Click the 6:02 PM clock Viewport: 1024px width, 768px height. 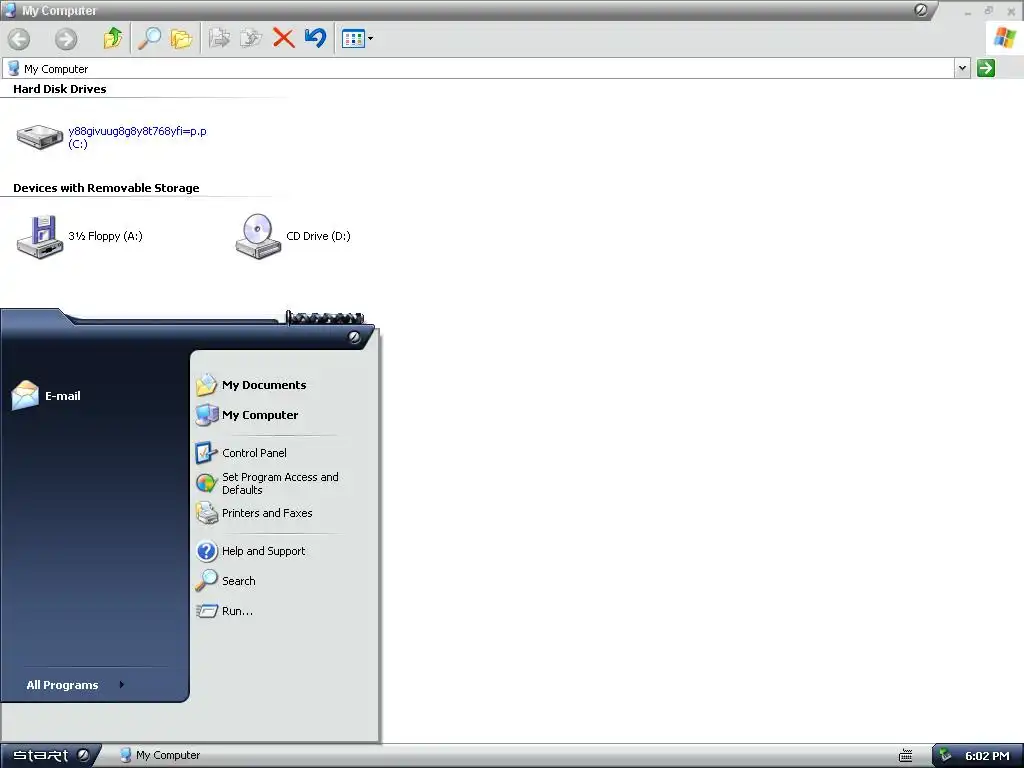987,756
